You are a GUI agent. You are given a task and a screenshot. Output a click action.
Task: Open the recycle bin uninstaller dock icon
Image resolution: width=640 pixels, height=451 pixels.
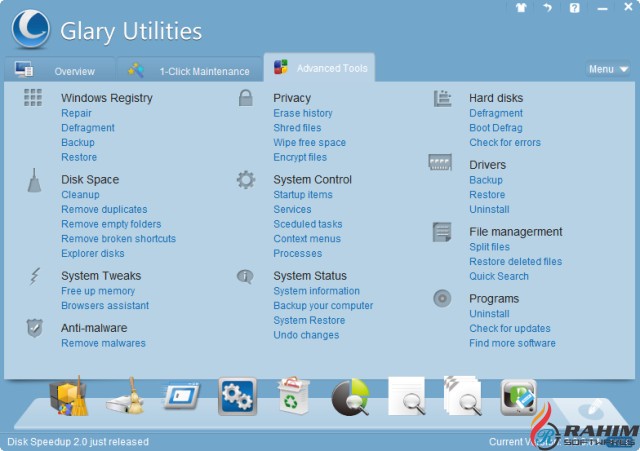pyautogui.click(x=293, y=395)
